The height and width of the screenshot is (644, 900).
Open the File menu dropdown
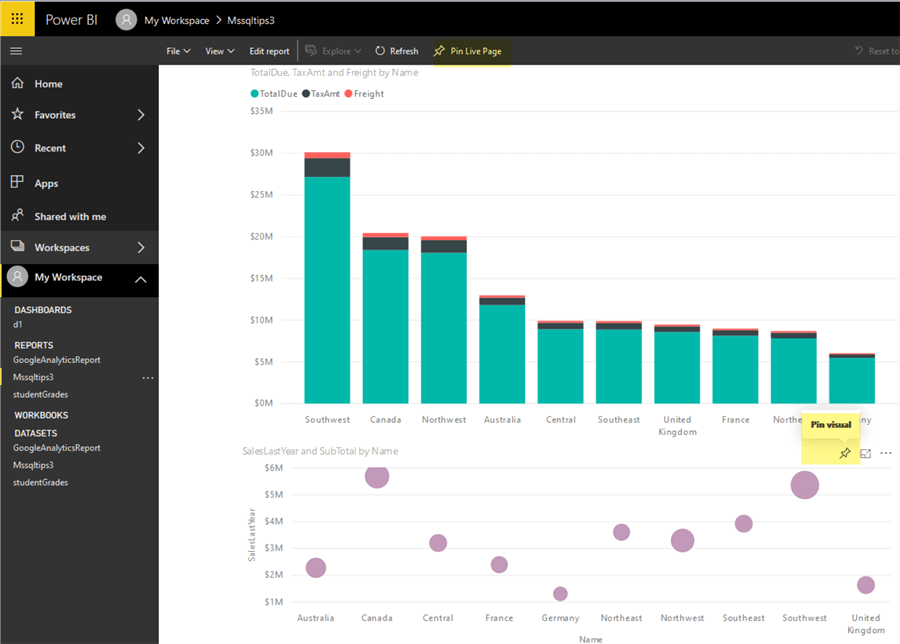pos(179,51)
